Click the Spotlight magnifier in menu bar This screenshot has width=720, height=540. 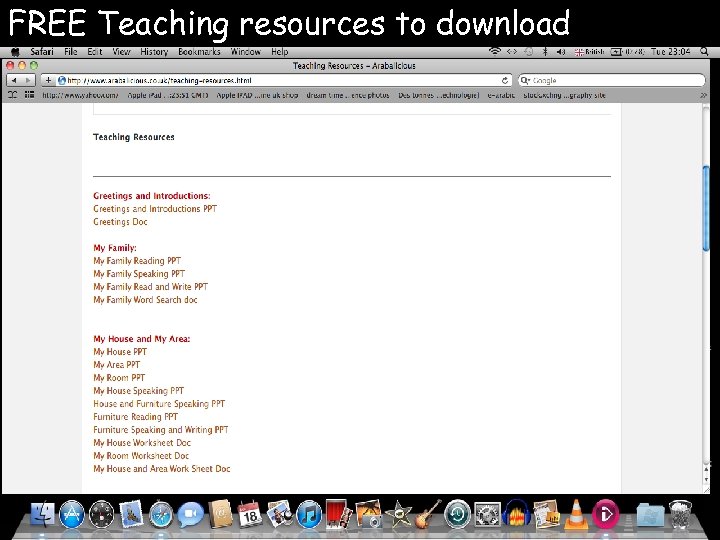[704, 51]
